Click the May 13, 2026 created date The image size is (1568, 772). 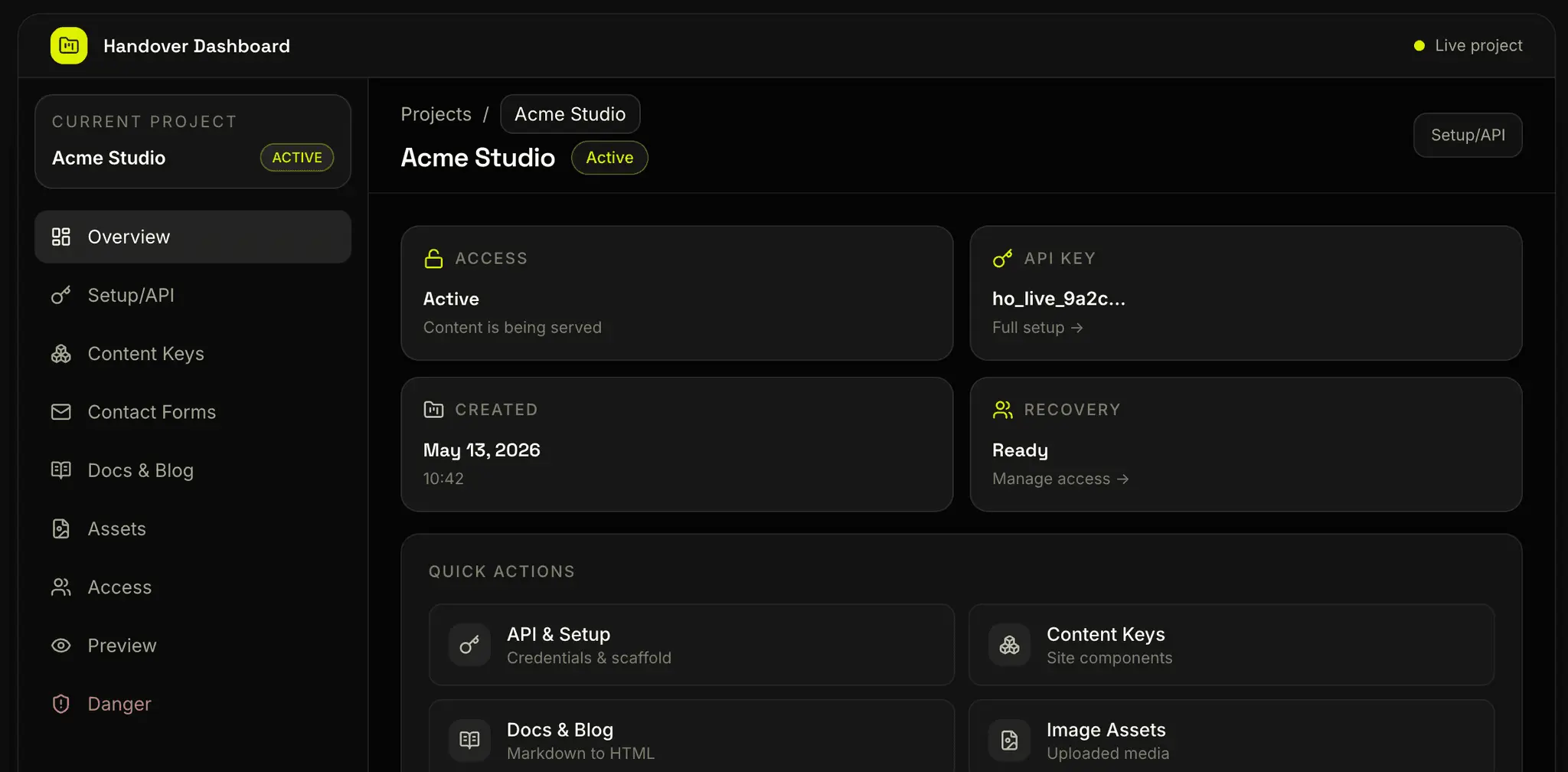(482, 450)
